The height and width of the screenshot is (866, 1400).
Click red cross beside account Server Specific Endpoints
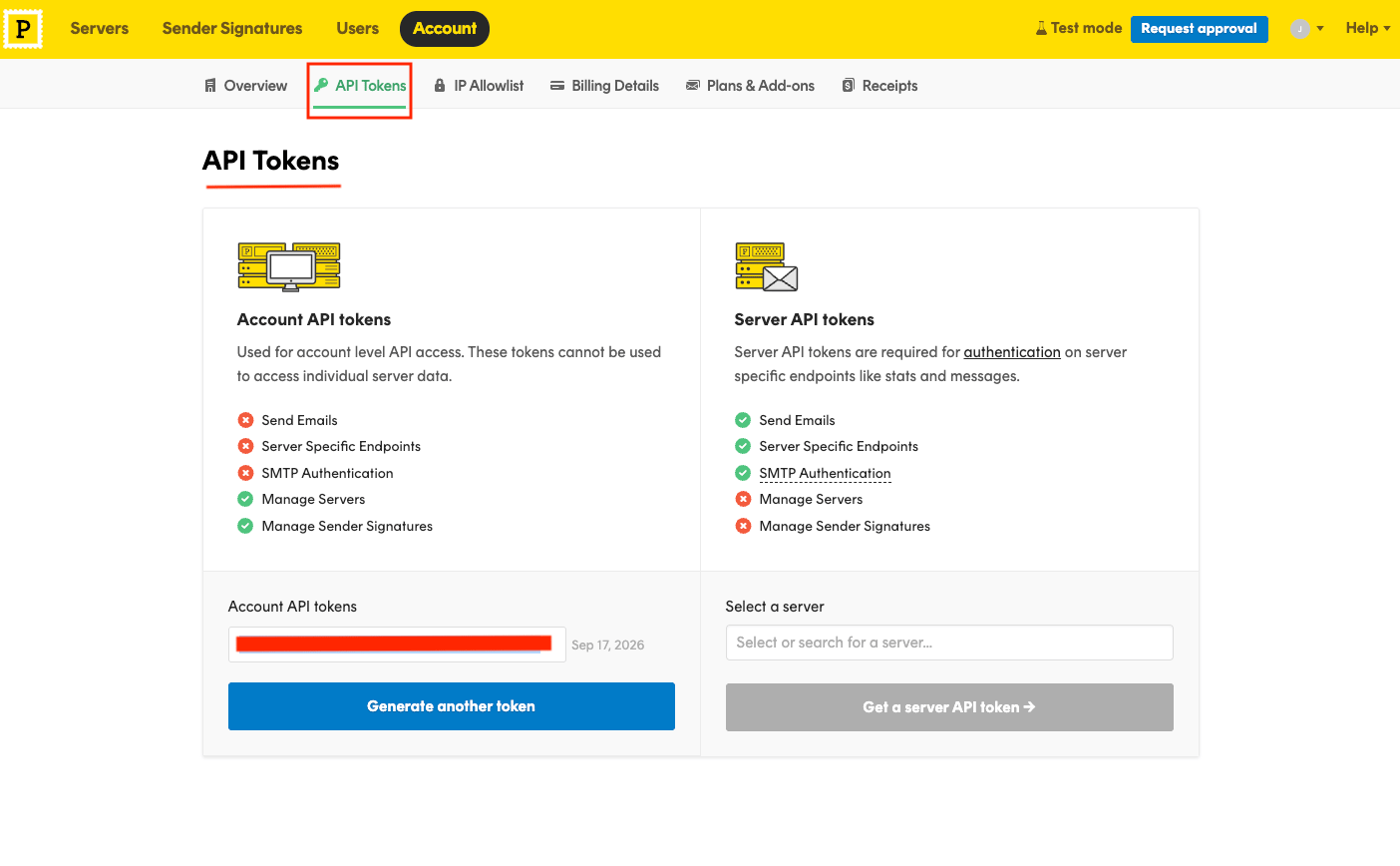point(245,446)
